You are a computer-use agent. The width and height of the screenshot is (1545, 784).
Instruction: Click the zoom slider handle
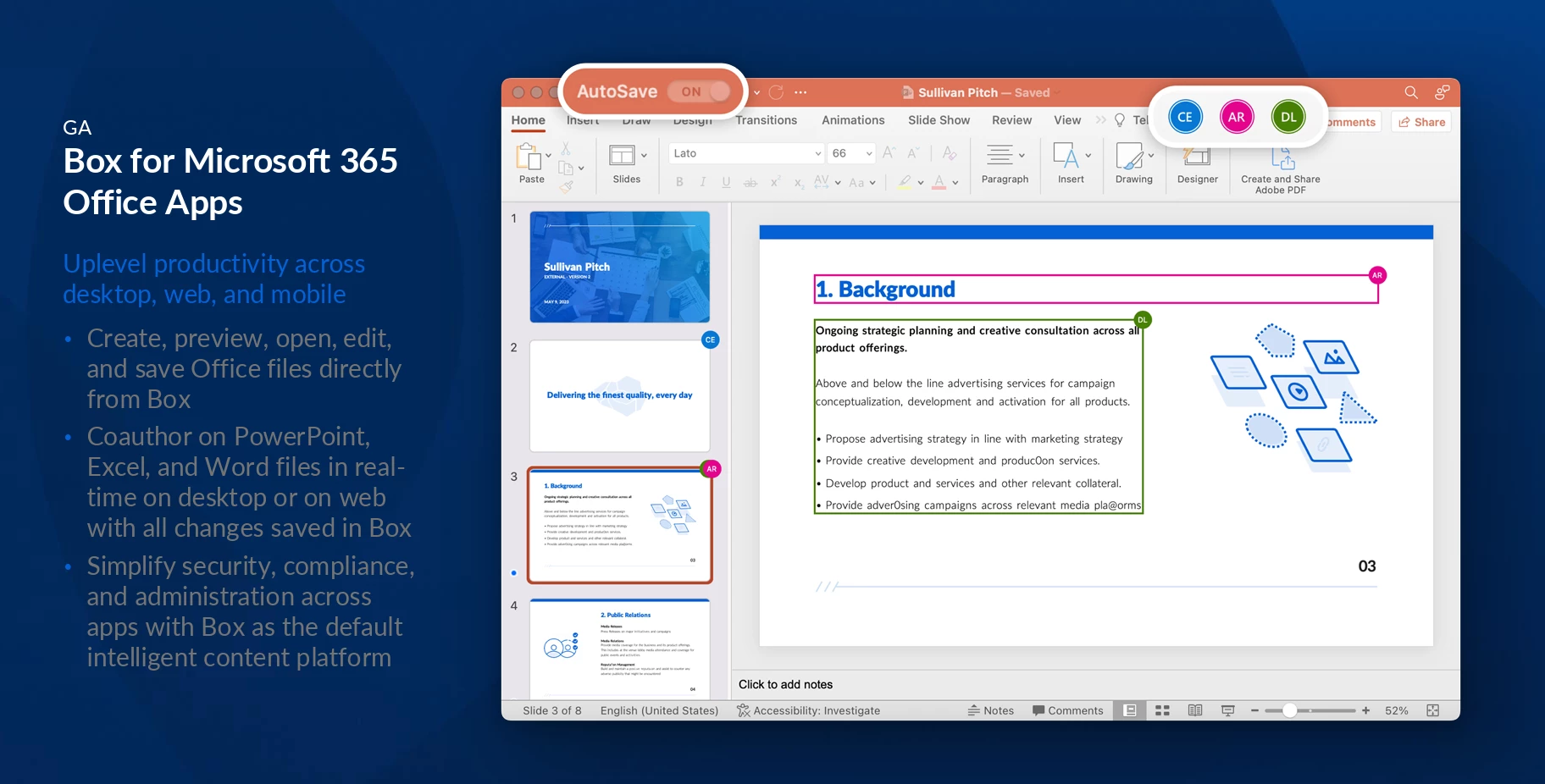coord(1289,710)
